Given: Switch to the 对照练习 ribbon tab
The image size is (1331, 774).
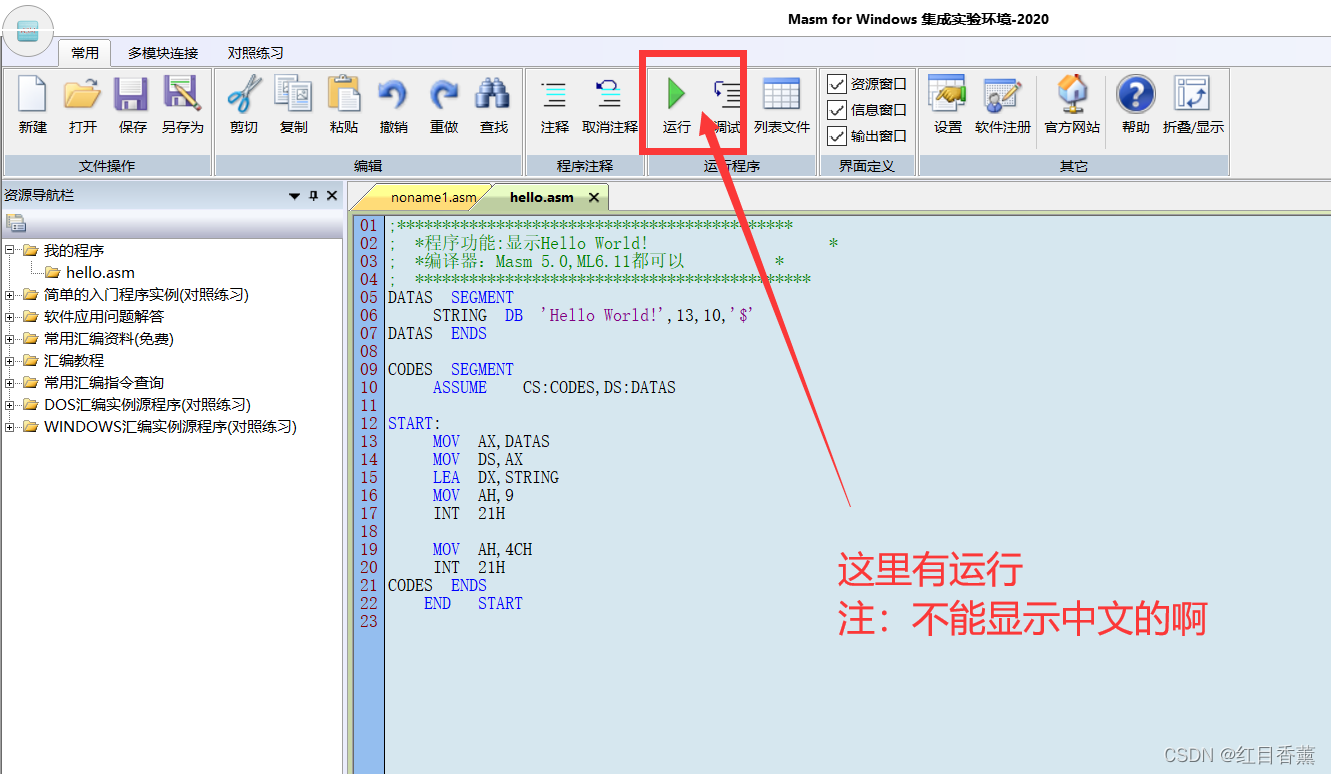Looking at the screenshot, I should point(256,53).
